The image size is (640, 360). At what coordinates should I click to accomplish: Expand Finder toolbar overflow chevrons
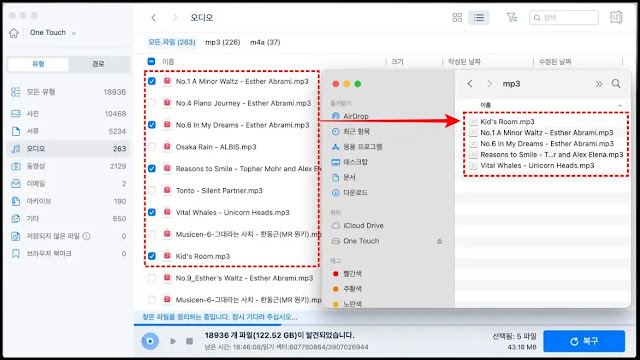pyautogui.click(x=599, y=84)
